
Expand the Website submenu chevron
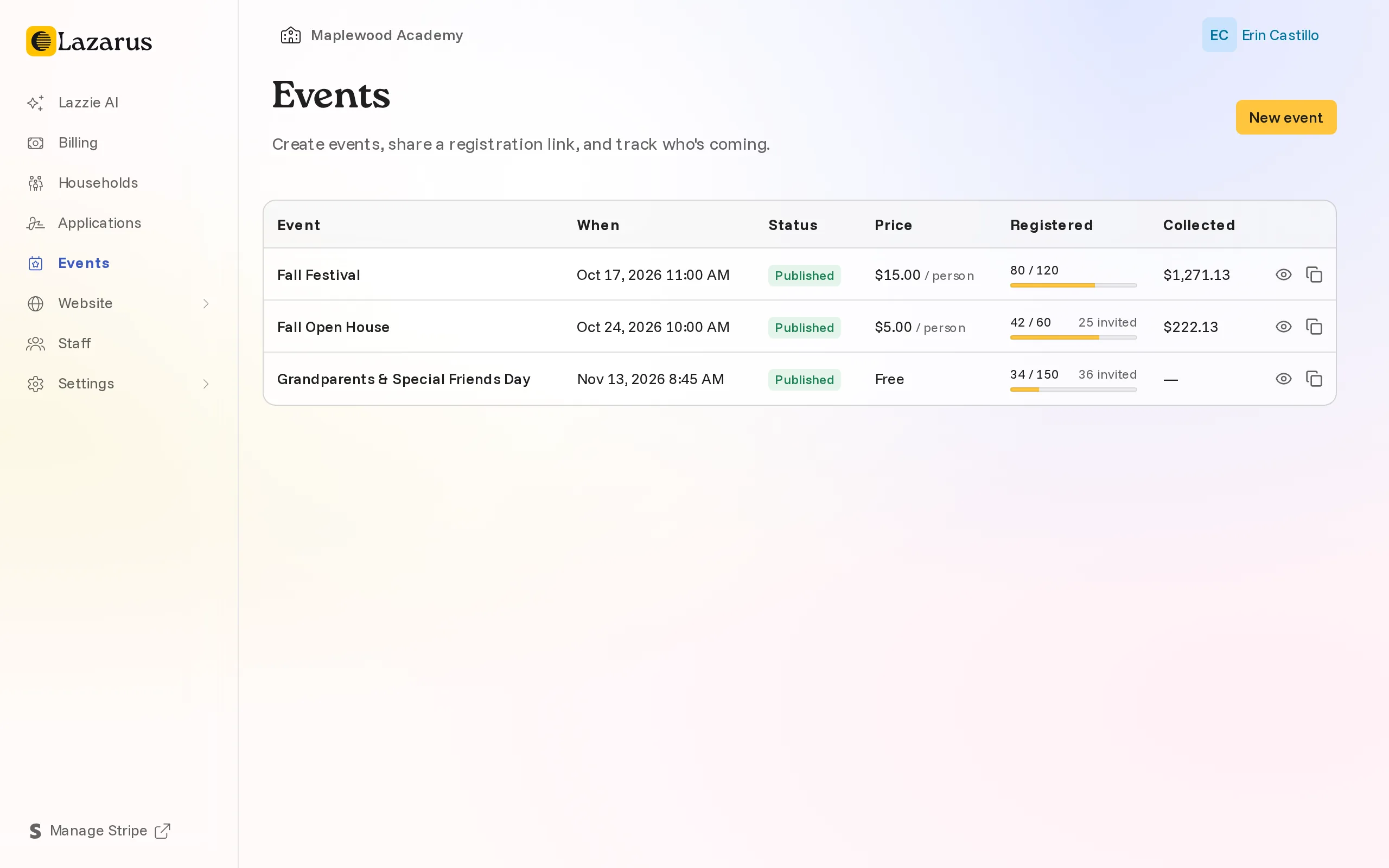click(206, 304)
